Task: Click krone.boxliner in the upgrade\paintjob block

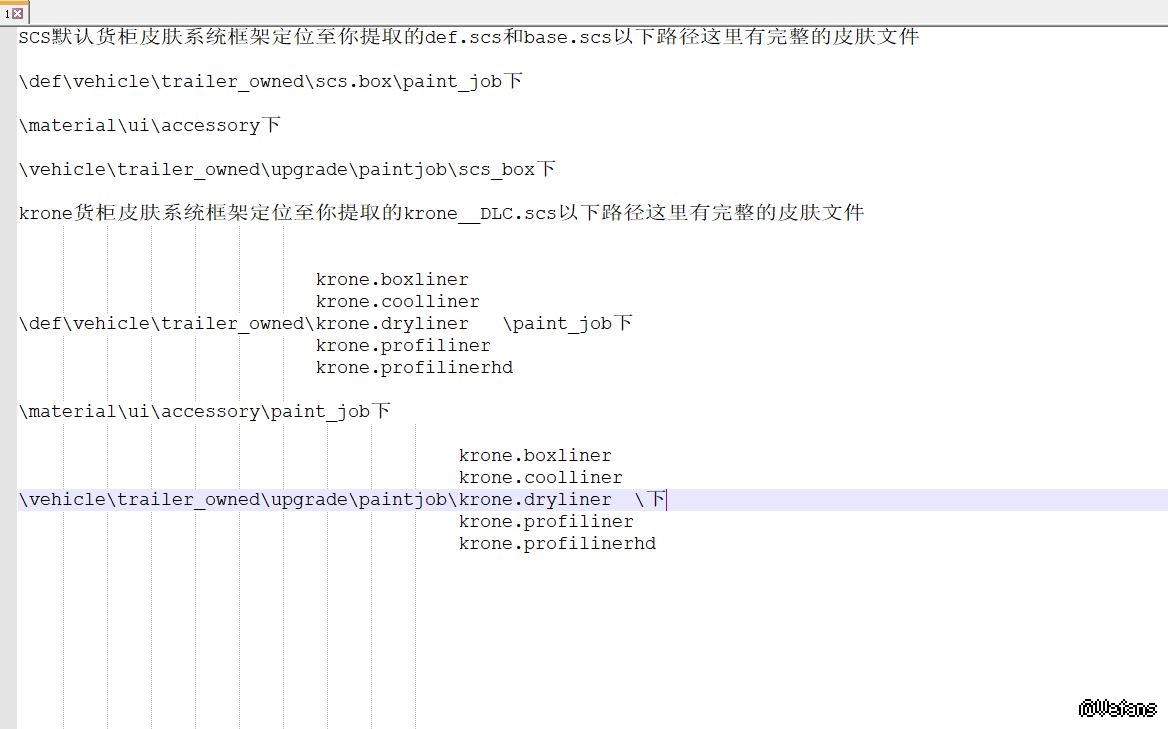Action: (535, 455)
